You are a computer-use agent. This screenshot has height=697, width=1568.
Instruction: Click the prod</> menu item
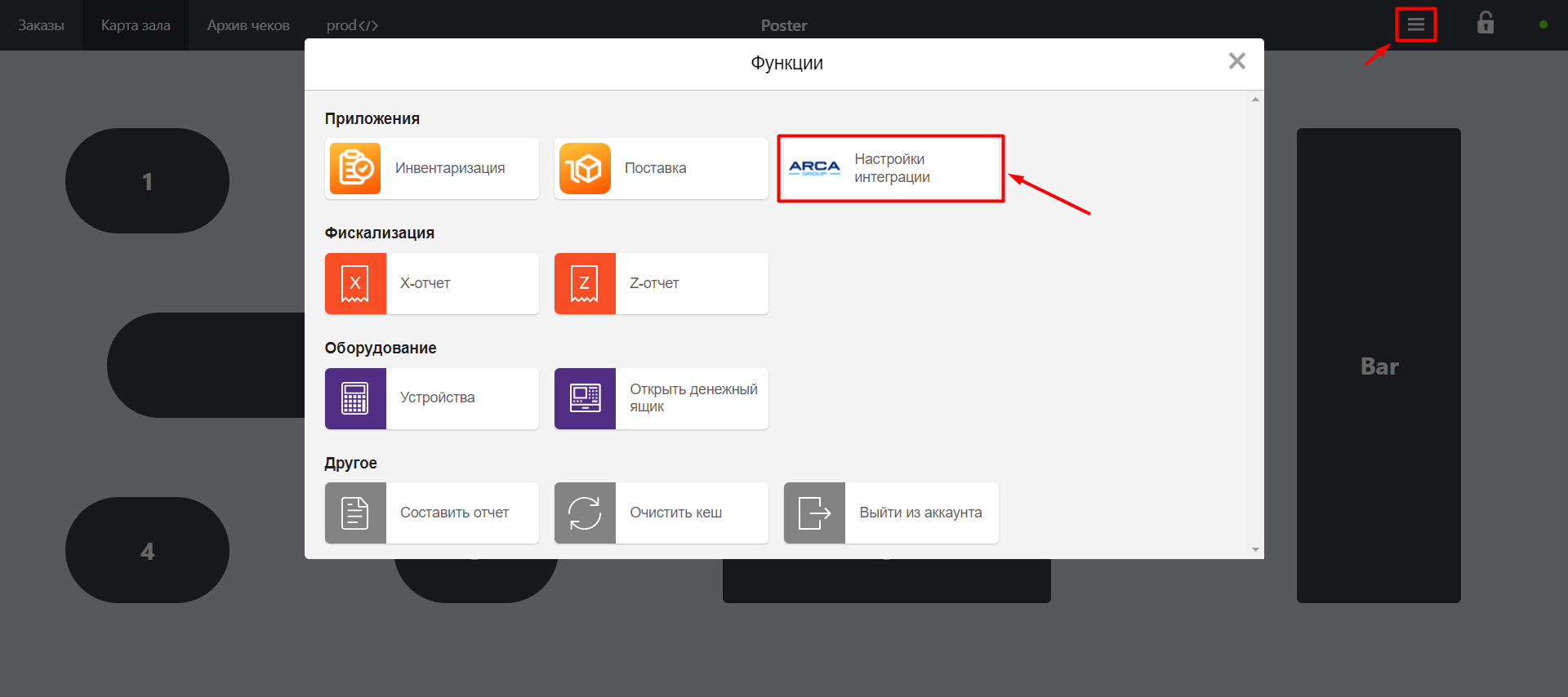(x=352, y=25)
